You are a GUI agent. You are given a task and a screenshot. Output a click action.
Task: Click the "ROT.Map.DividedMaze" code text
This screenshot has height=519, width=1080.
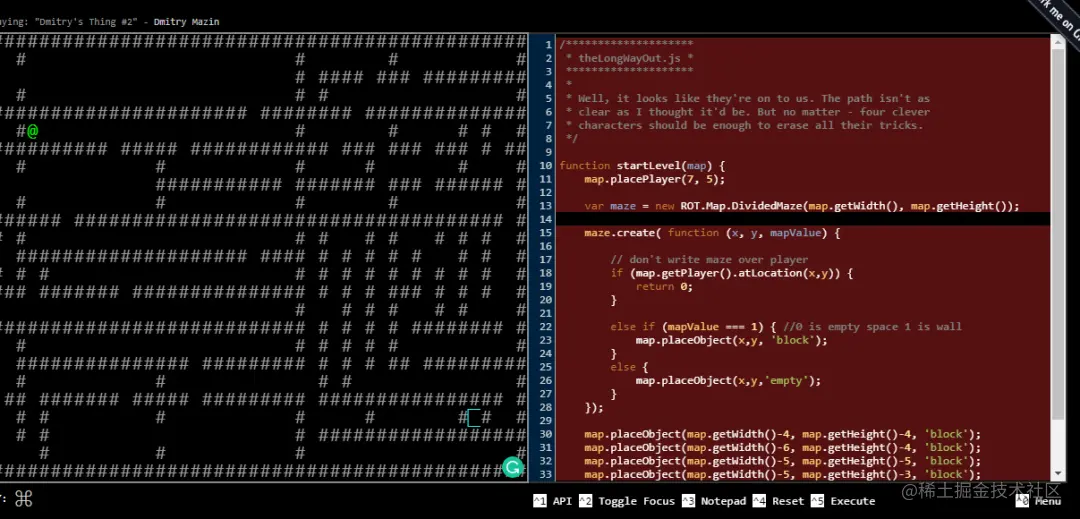click(x=740, y=206)
